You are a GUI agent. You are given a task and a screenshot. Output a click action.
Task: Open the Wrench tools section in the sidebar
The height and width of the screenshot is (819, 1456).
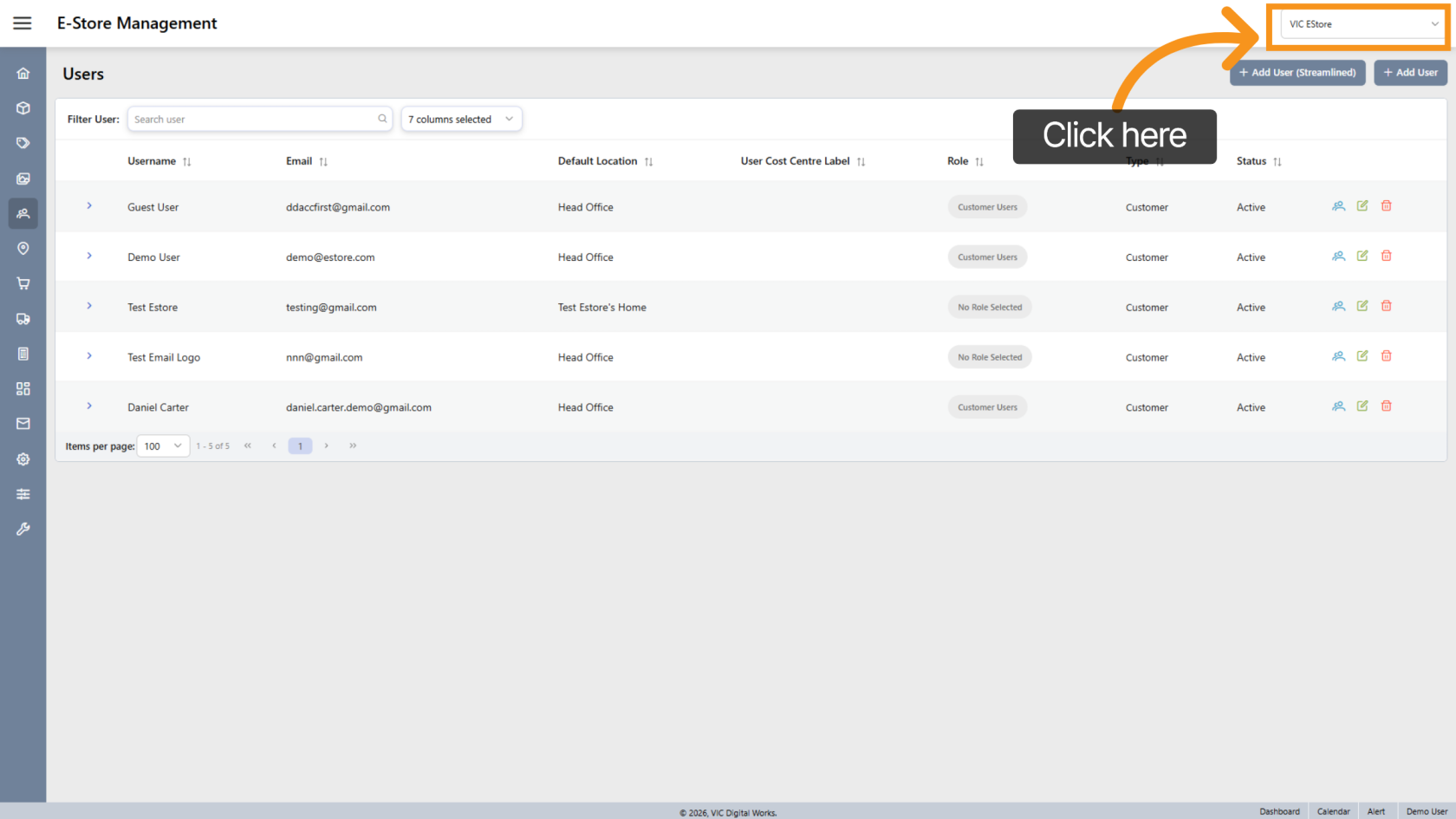tap(23, 529)
